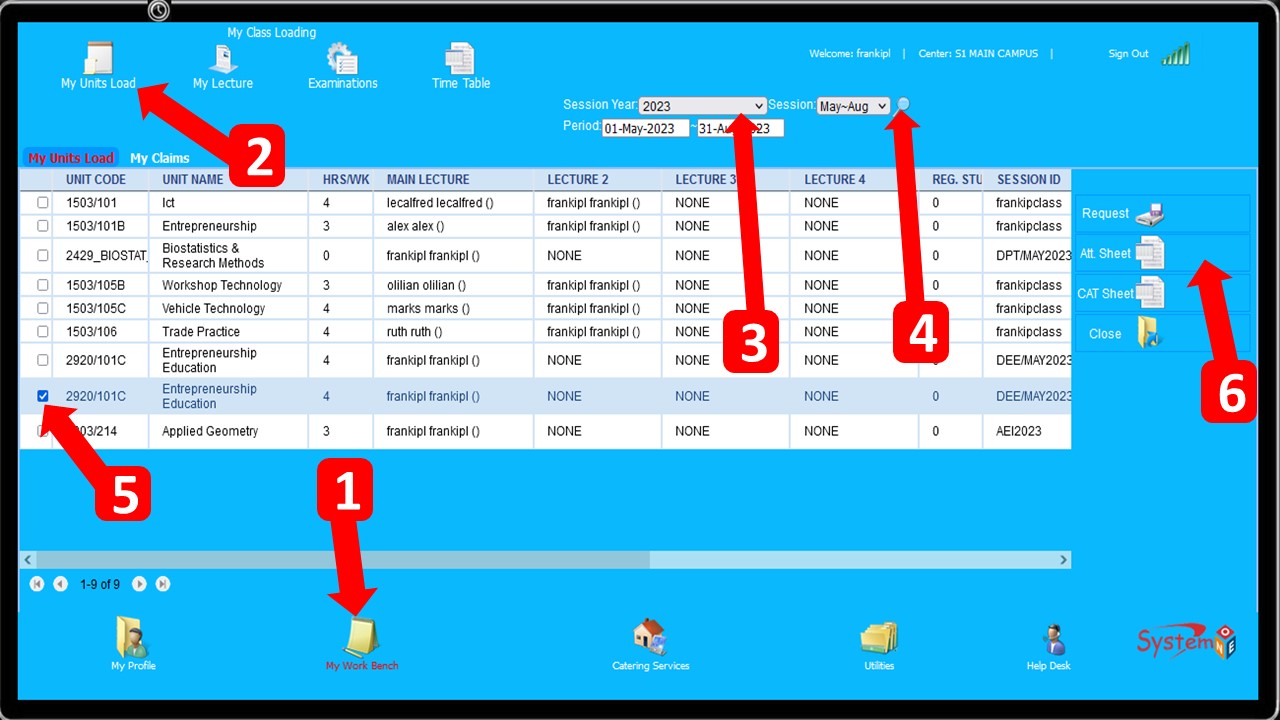Open the Utilities folder icon

879,638
